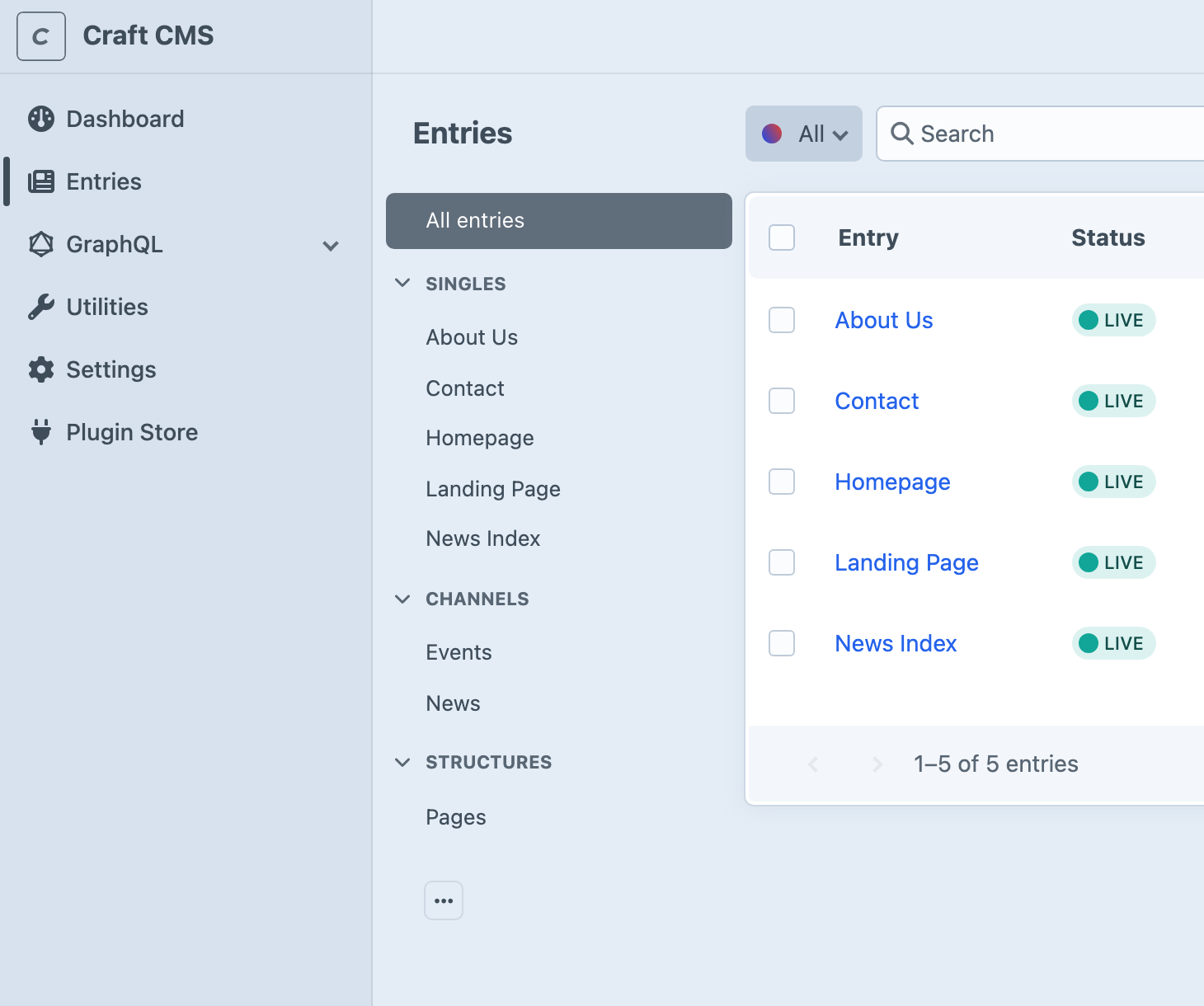Image resolution: width=1204 pixels, height=1006 pixels.
Task: Select About Us under Singles
Action: click(x=472, y=337)
